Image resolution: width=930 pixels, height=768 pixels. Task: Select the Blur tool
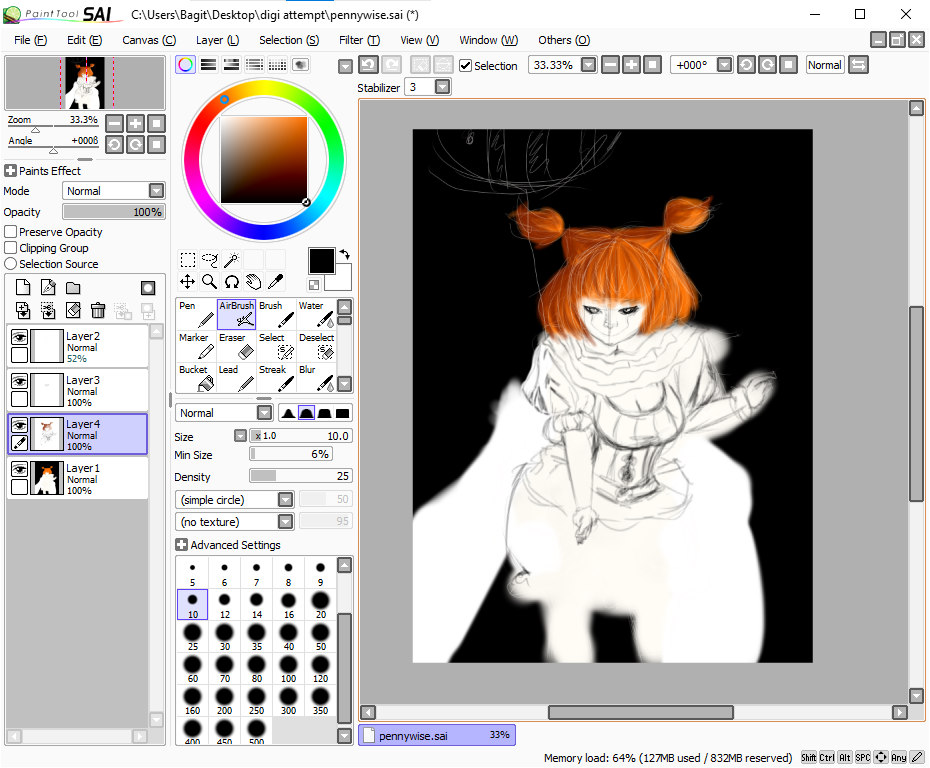316,378
